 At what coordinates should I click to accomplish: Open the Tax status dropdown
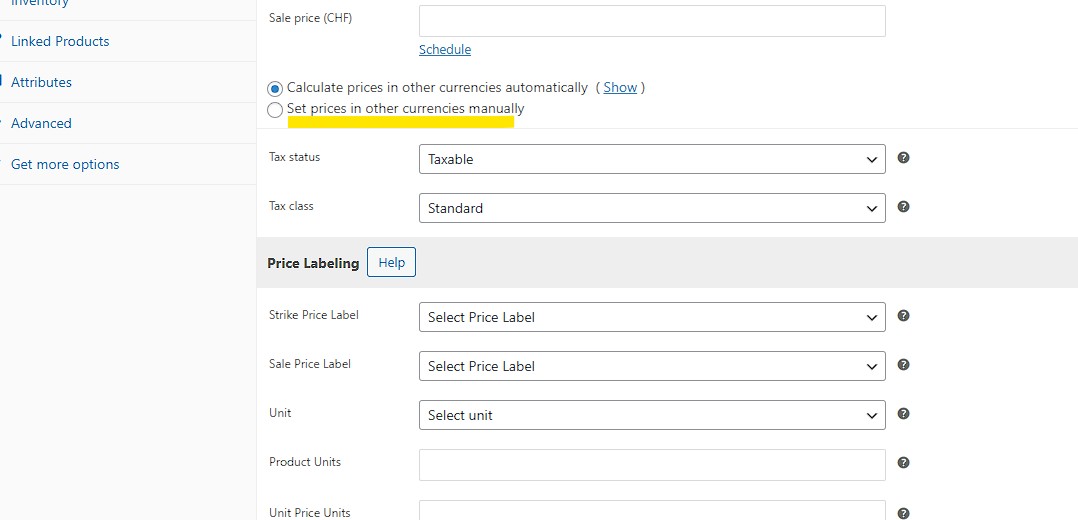pyautogui.click(x=652, y=159)
